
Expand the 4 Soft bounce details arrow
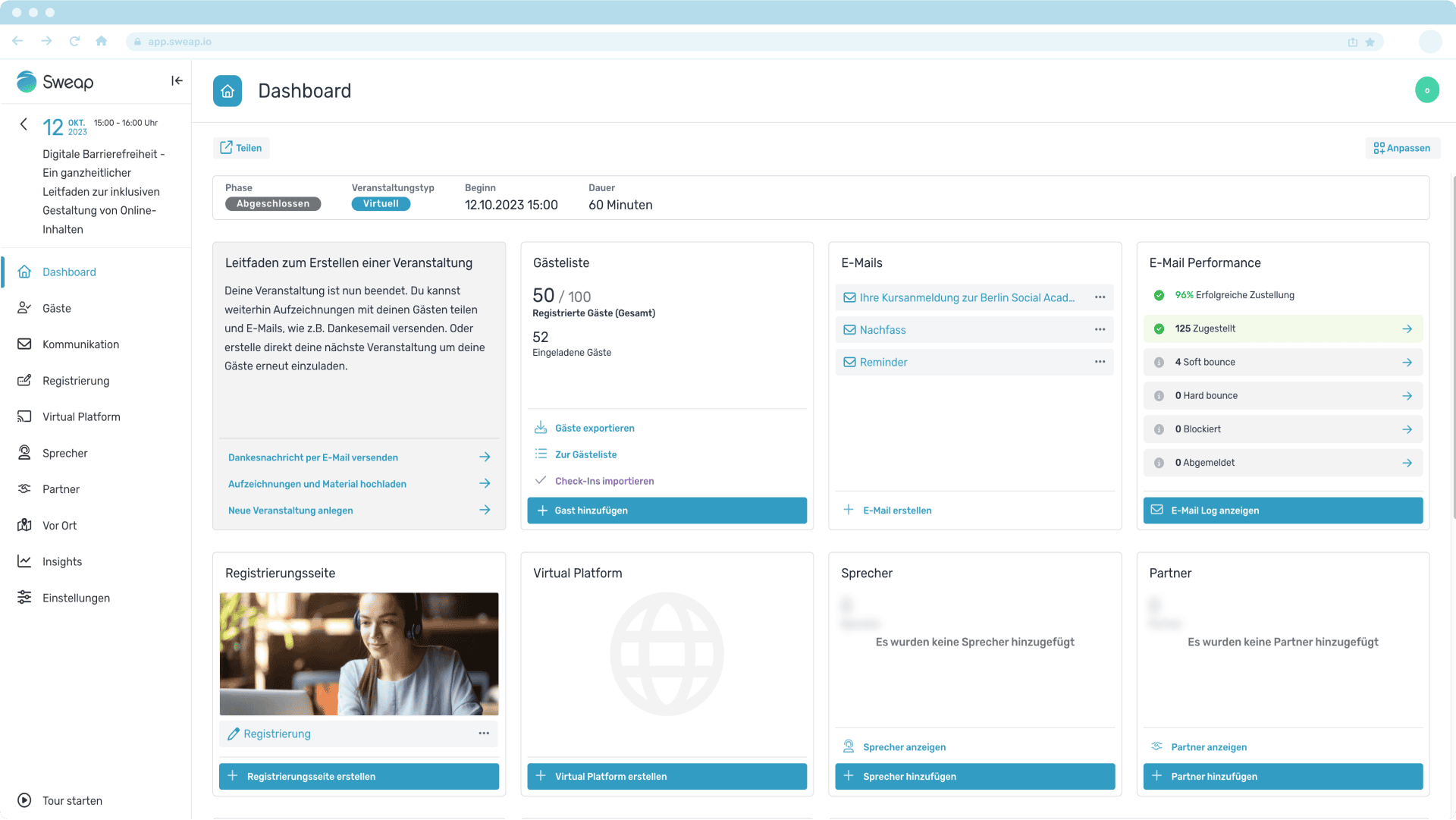(1407, 363)
